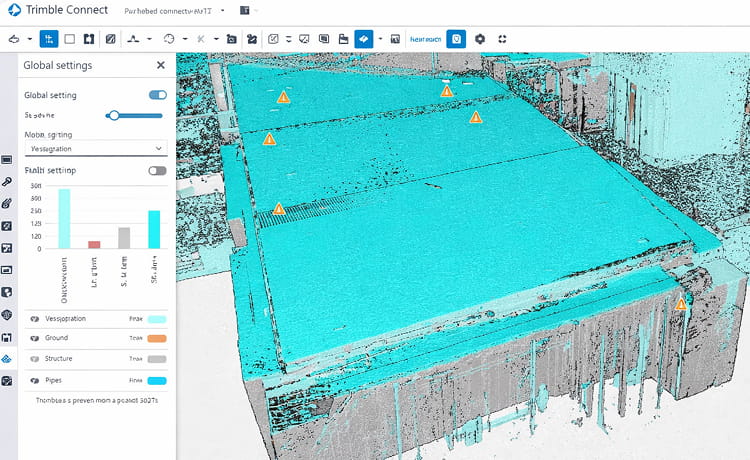Click the picture icon right of the blue tag
Viewport: 750px width, 460px height.
(x=395, y=39)
